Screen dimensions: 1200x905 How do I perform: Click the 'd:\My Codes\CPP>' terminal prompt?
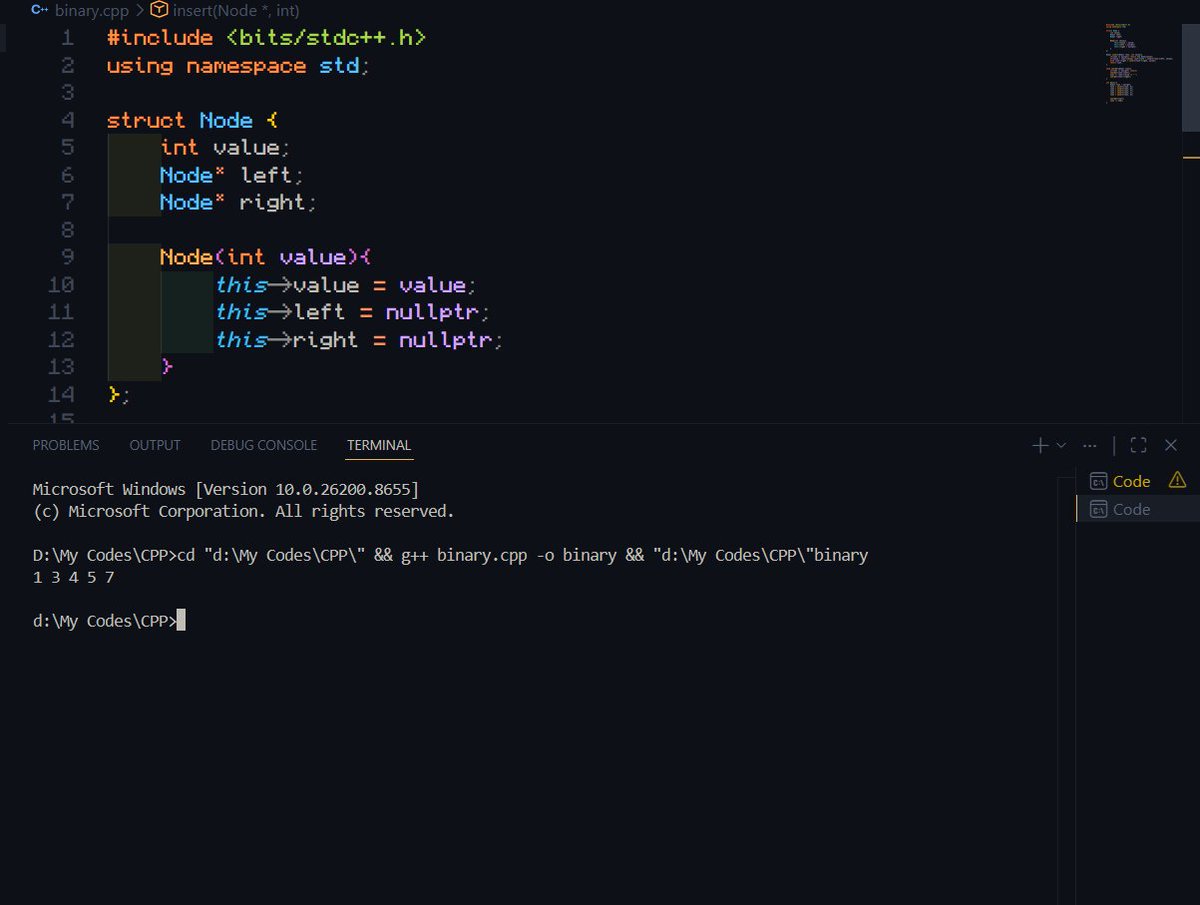[x=104, y=621]
